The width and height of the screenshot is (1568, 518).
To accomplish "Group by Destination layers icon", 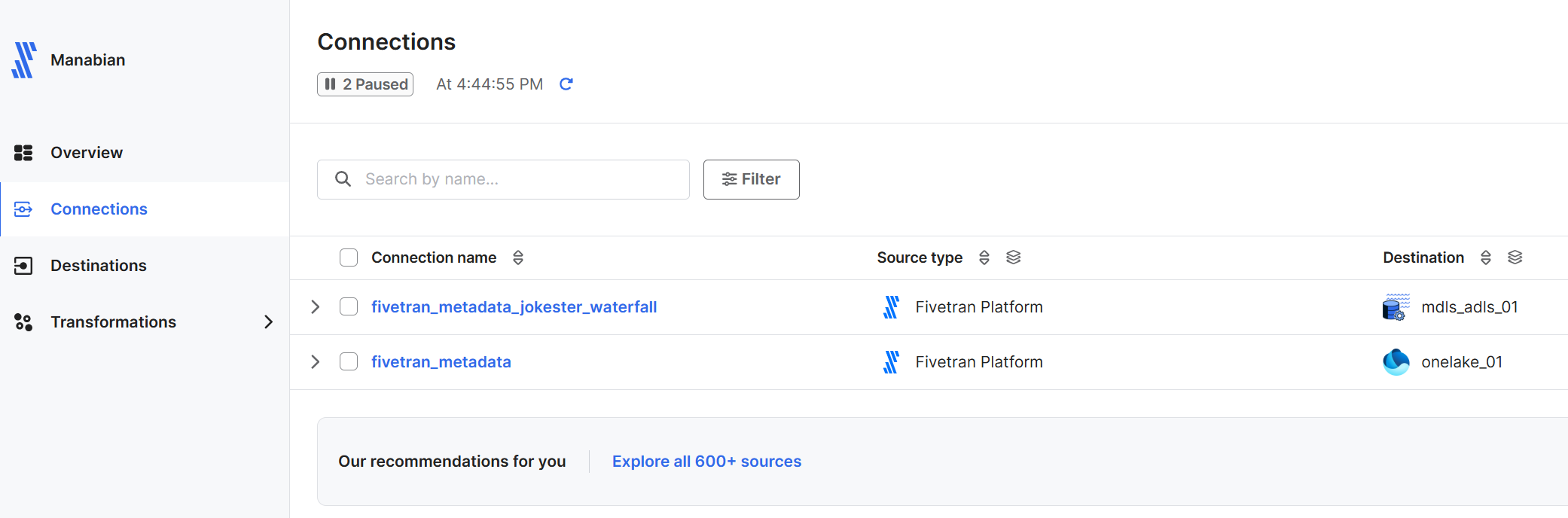I will pos(1515,257).
